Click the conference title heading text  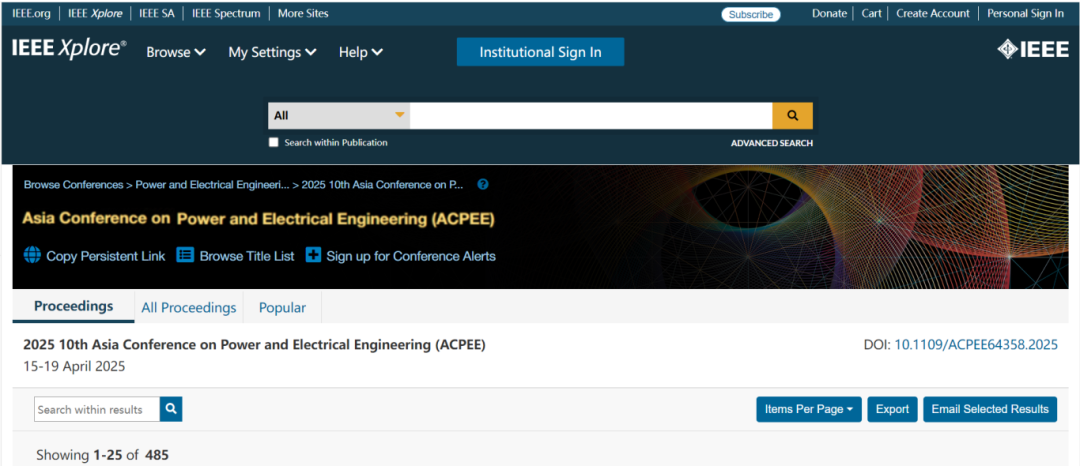point(254,345)
